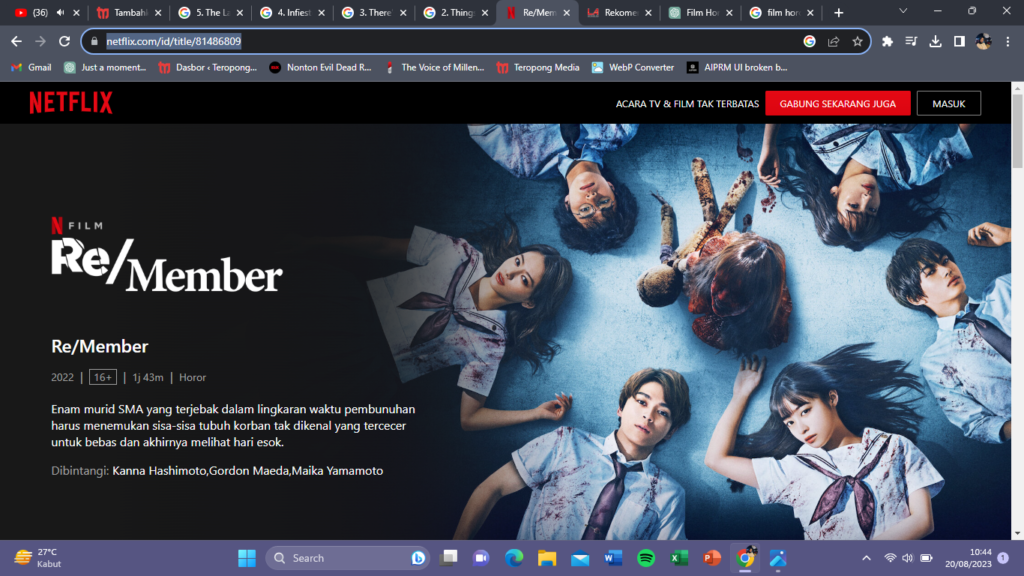Viewport: 1024px width, 576px height.
Task: Open 'Nonton Evil Dead R...' bookmark
Action: (320, 67)
